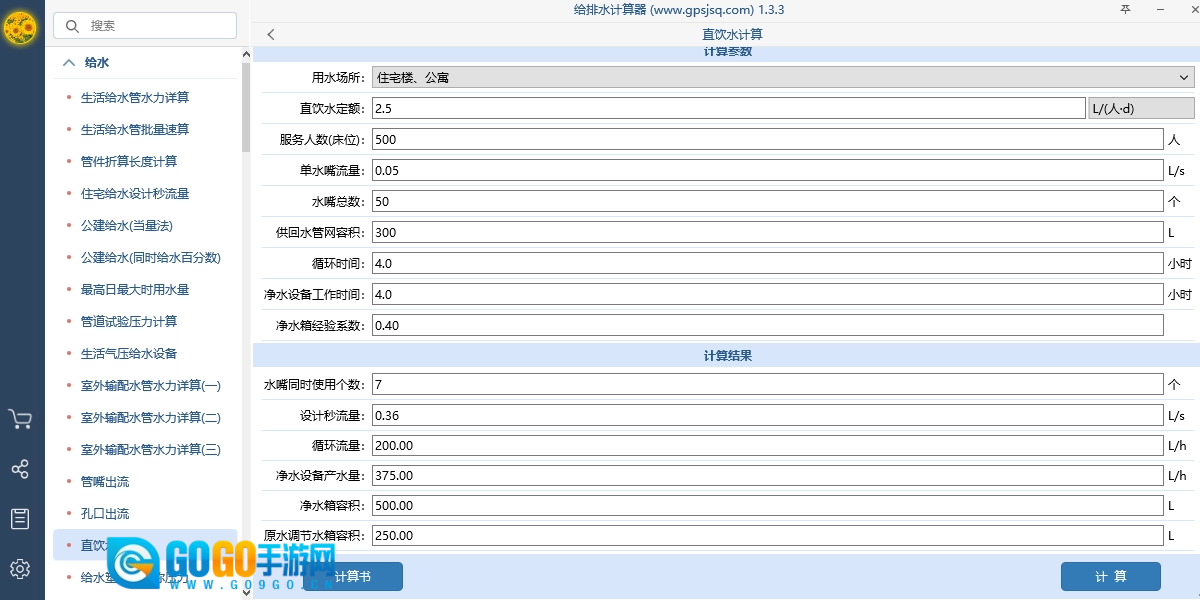Select 管道试验压力计算 menu entry
Image resolution: width=1200 pixels, height=600 pixels.
[129, 322]
